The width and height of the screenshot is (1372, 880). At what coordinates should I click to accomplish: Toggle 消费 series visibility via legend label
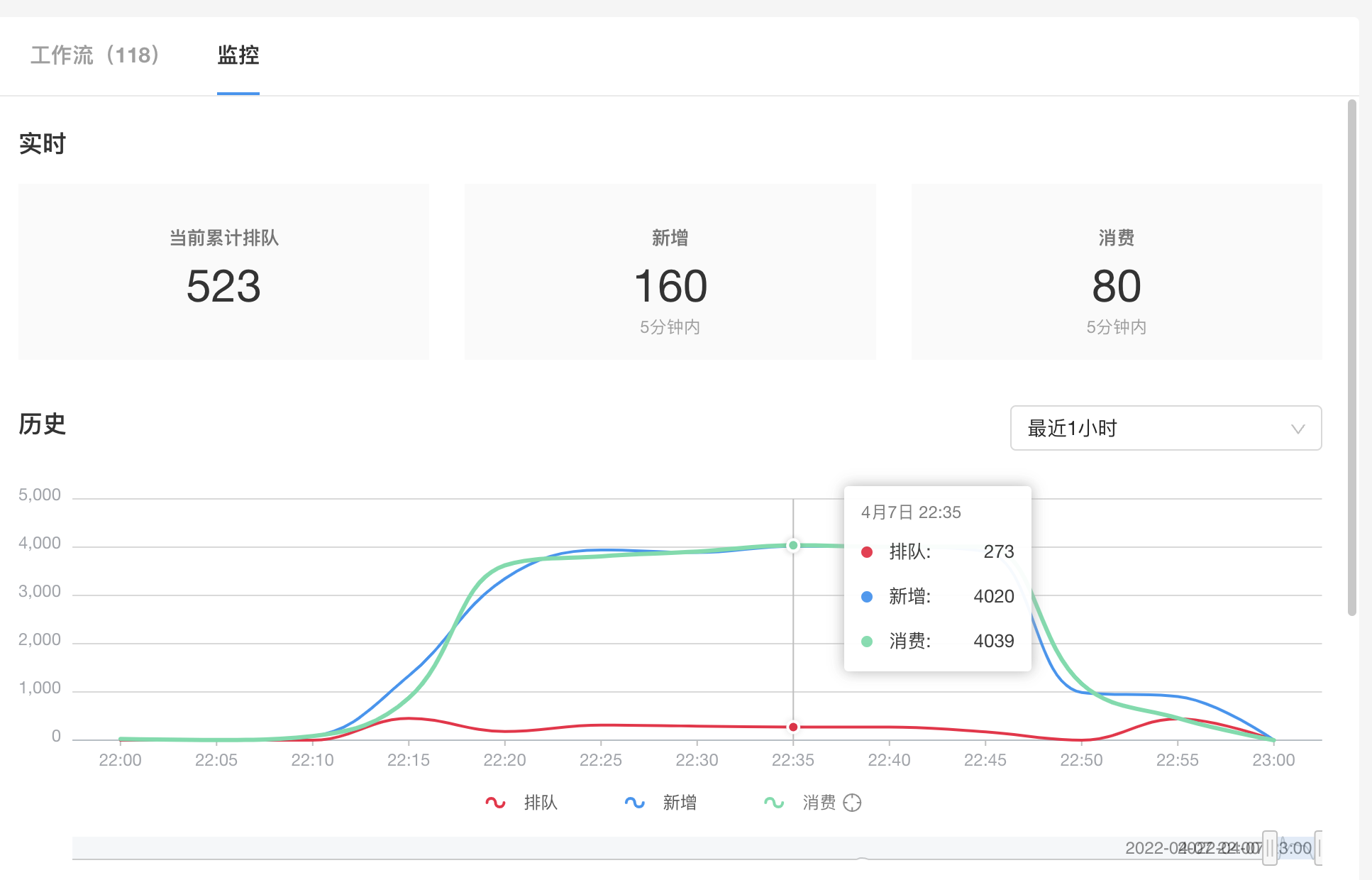click(819, 803)
